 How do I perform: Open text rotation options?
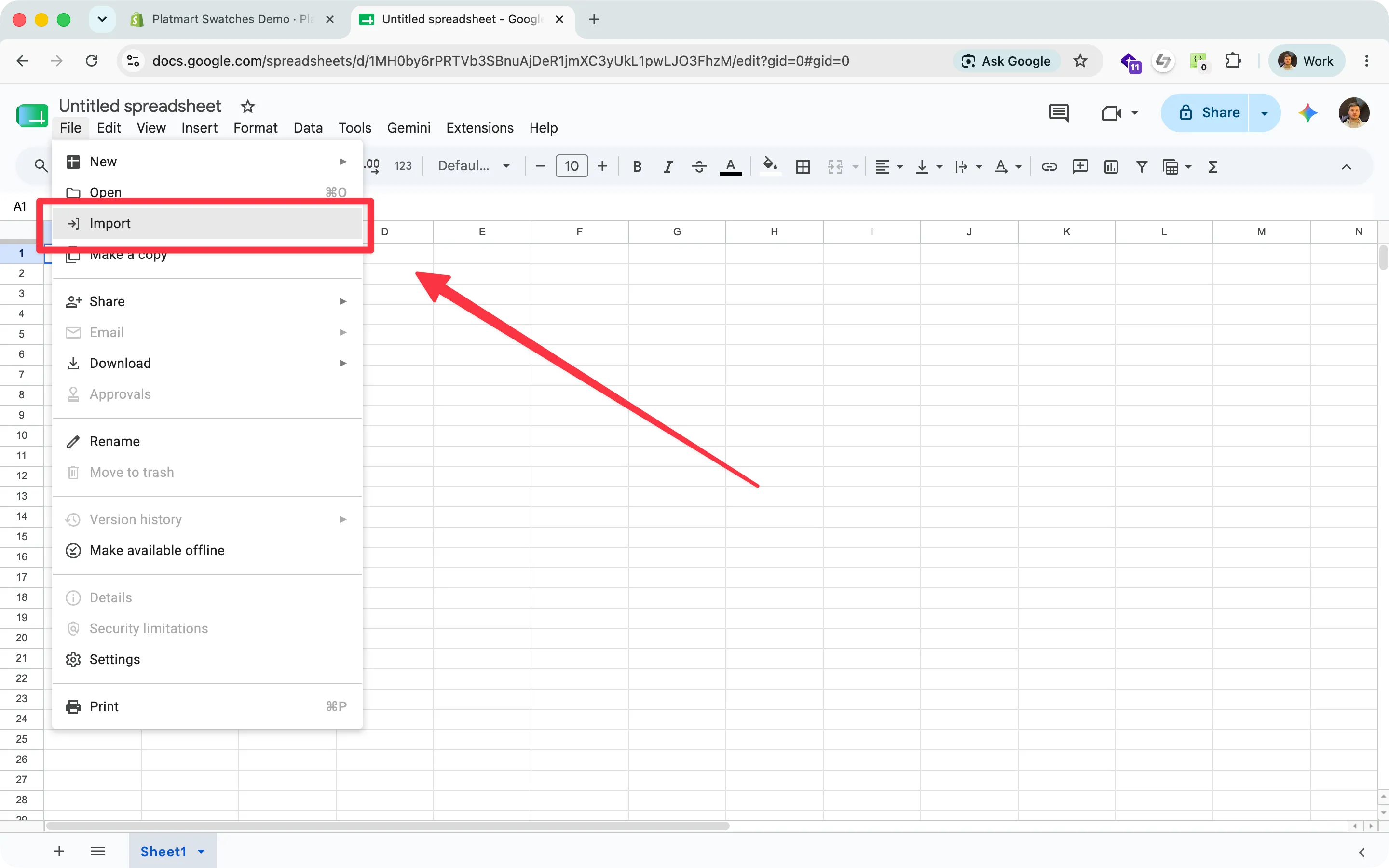pos(1008,166)
